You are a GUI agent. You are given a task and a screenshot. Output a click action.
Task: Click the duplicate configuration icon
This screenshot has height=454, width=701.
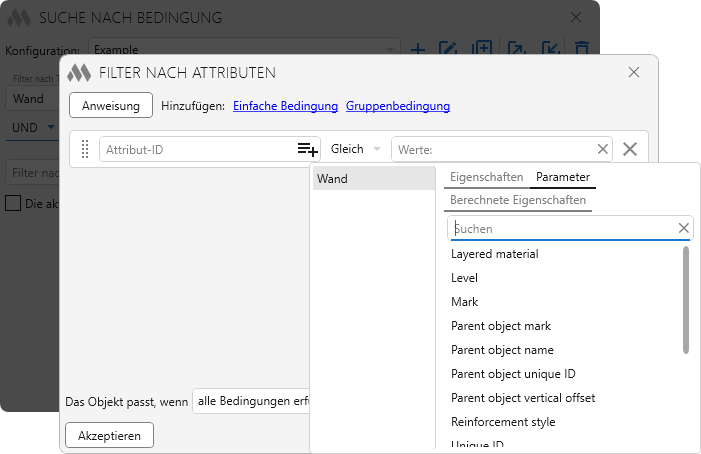click(482, 49)
